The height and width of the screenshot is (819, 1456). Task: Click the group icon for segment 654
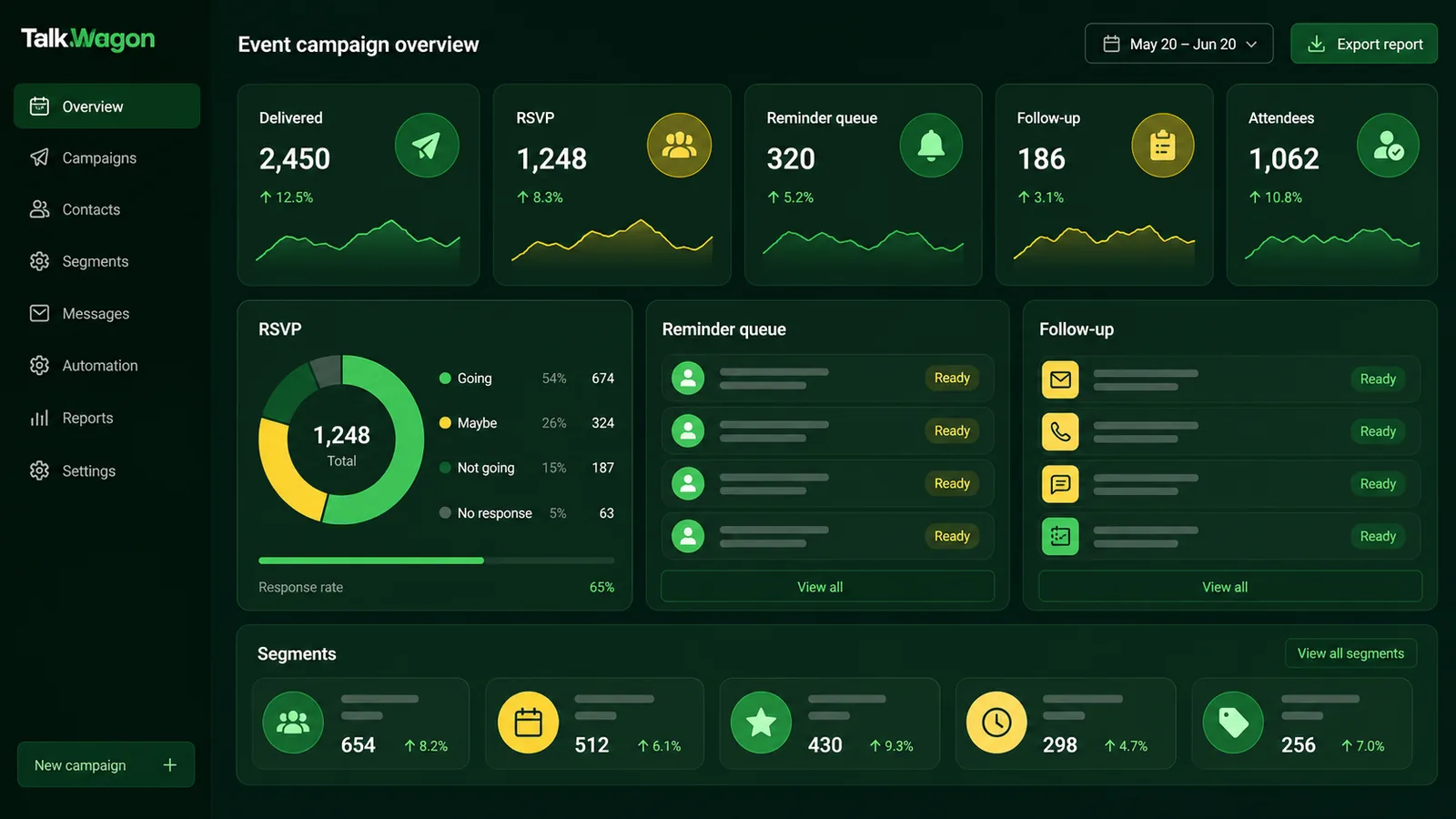pos(293,723)
